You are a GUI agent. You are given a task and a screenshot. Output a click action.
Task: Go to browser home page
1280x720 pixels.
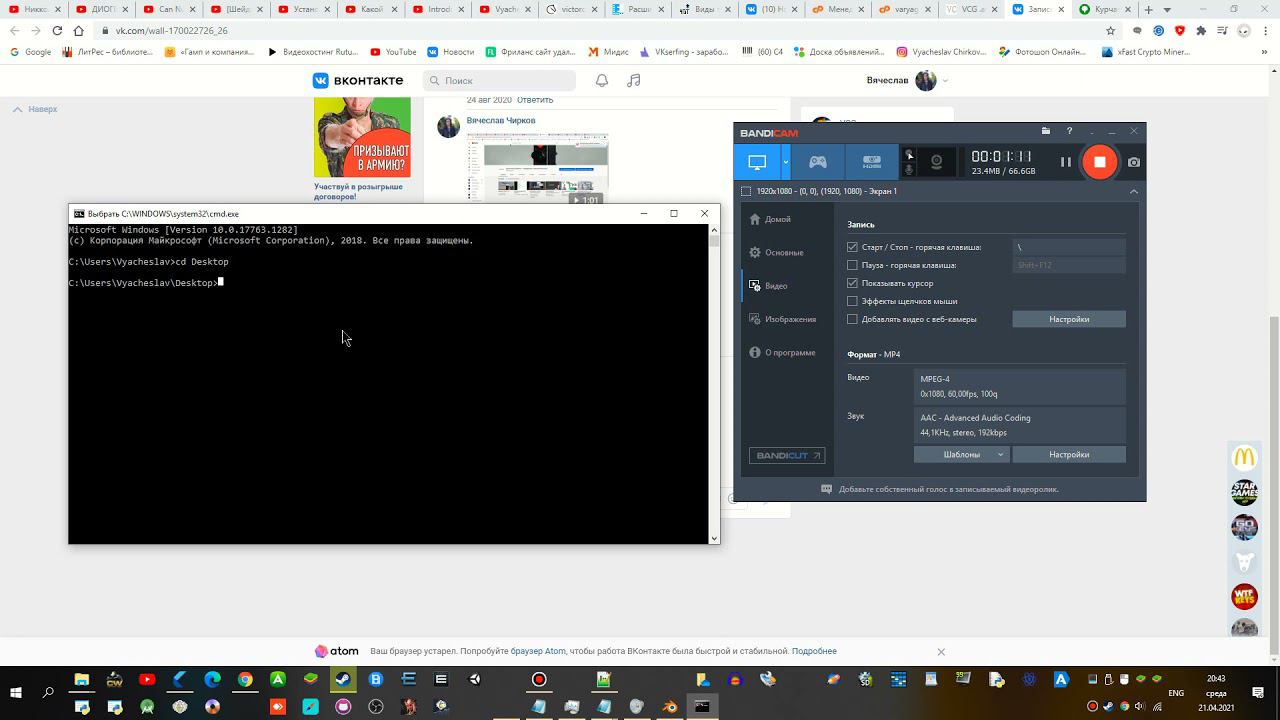pyautogui.click(x=79, y=31)
